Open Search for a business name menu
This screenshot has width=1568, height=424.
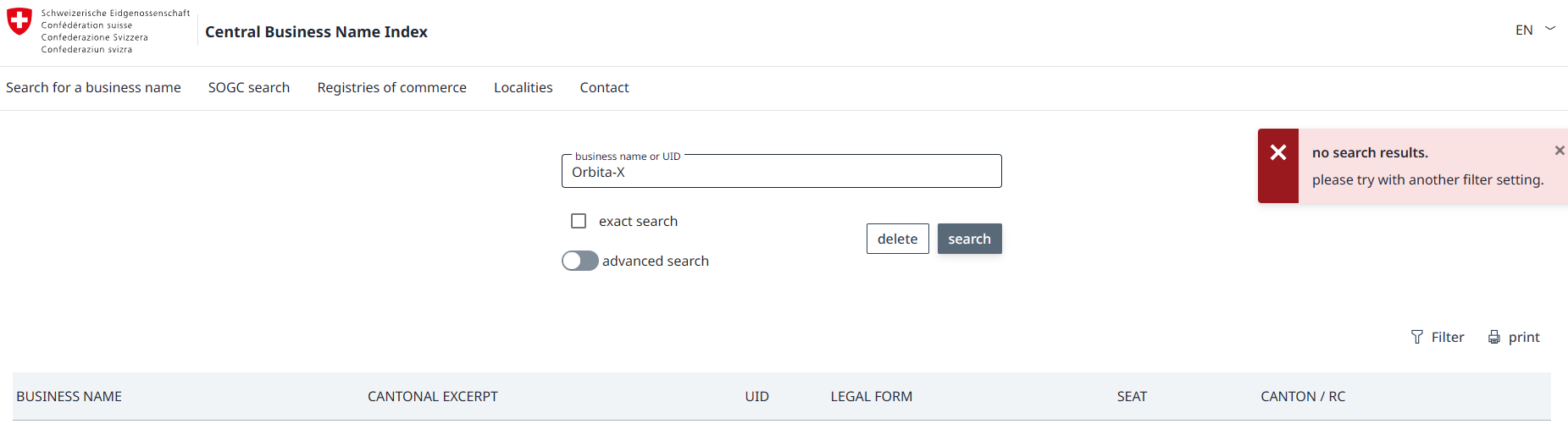(x=93, y=88)
